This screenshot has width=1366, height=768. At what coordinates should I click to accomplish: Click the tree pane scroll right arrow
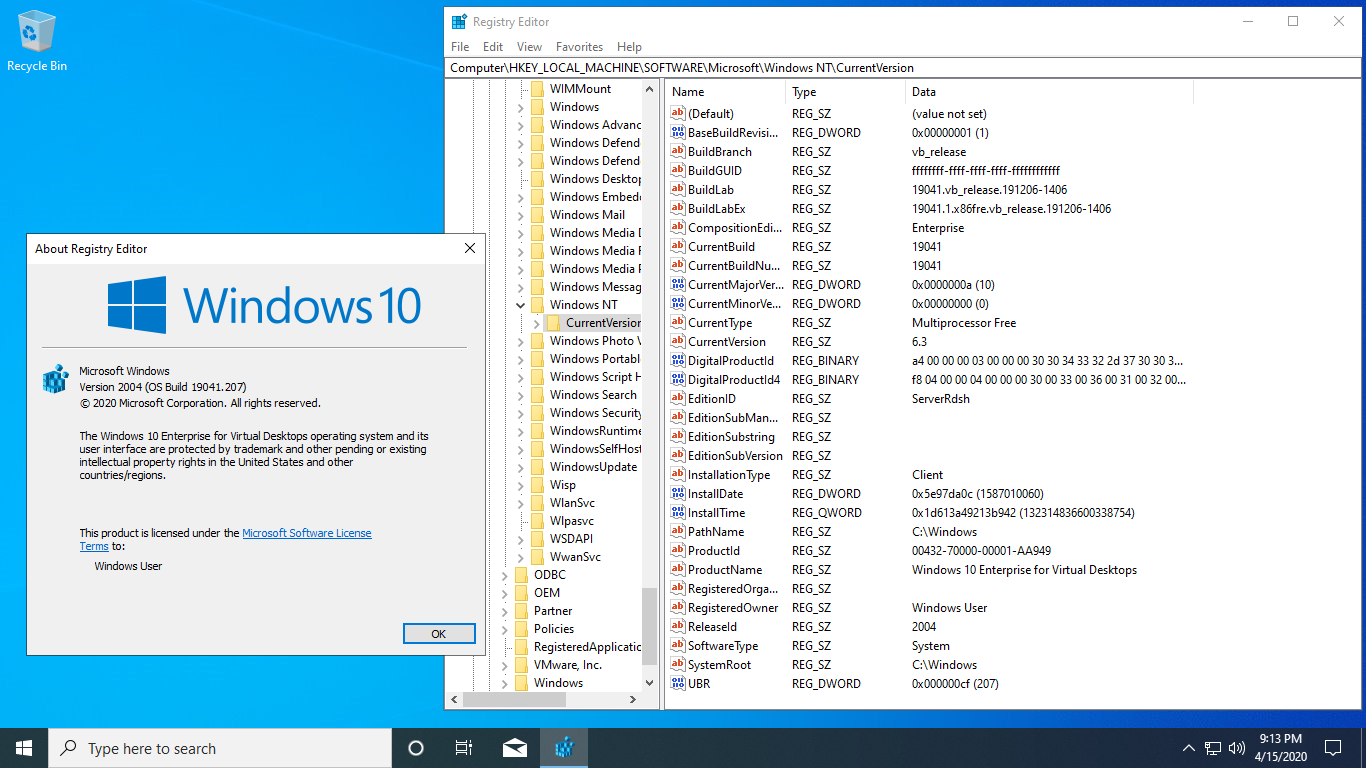coord(634,701)
